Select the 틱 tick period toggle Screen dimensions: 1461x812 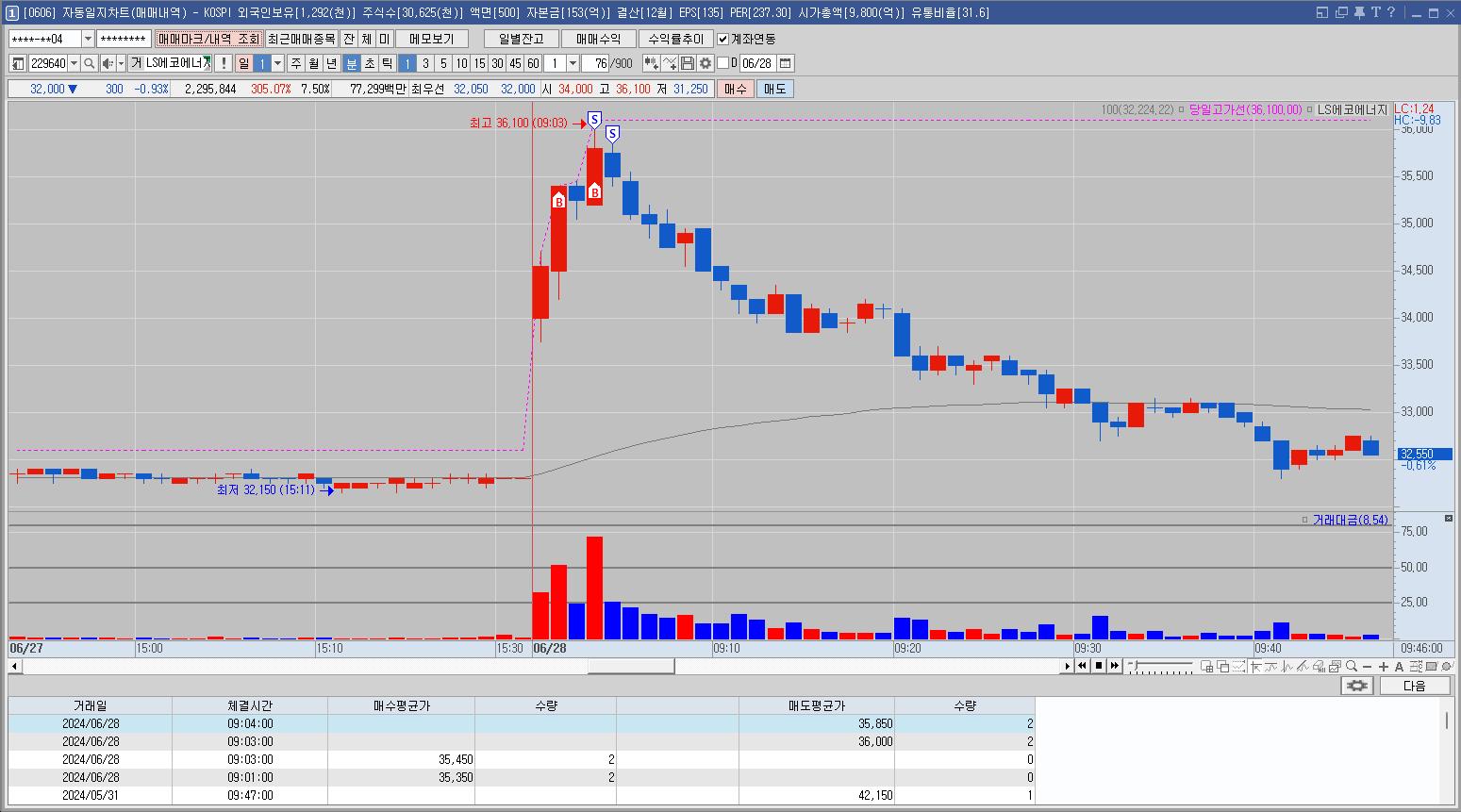388,63
